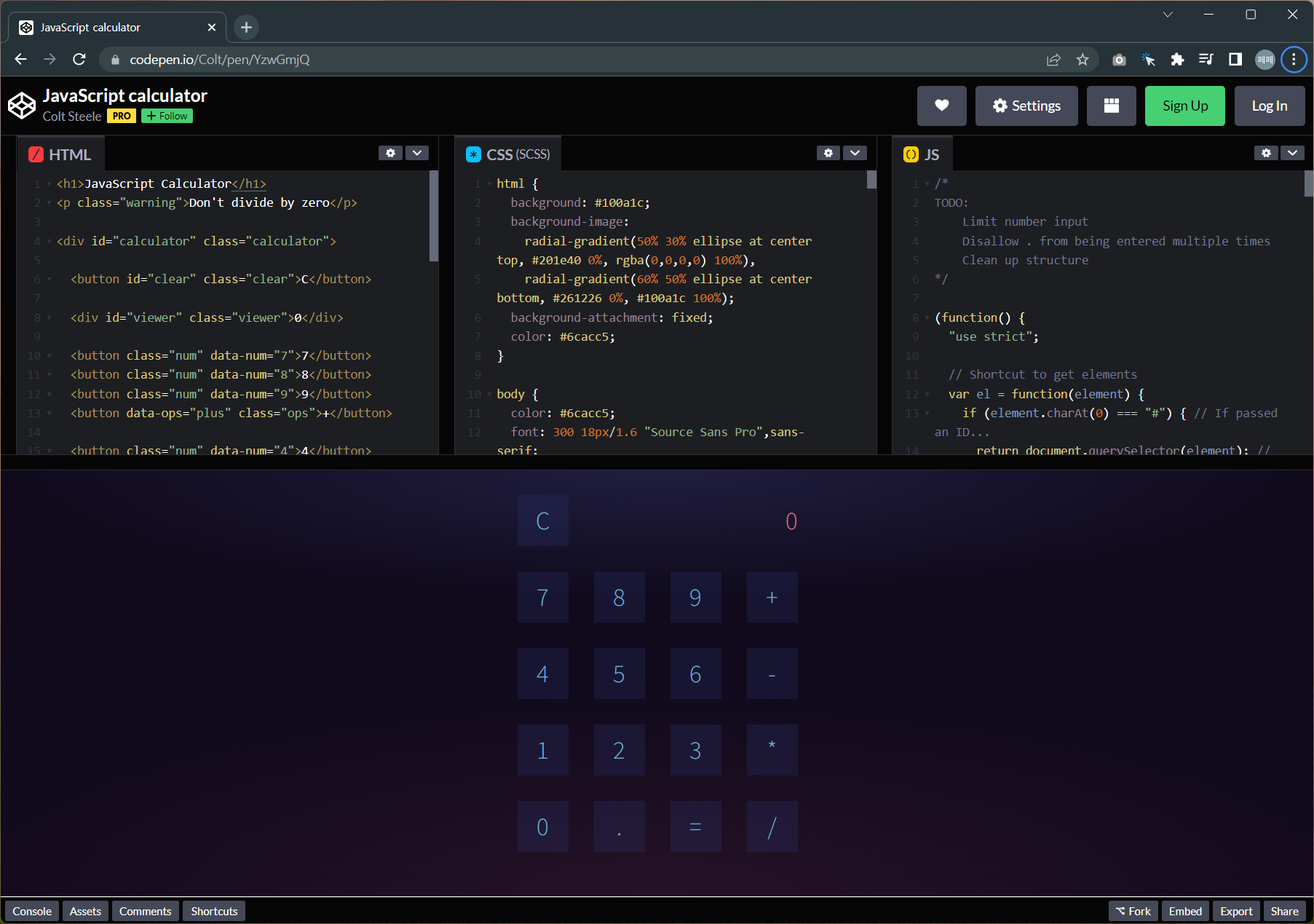Open the browser extensions puzzle menu
Viewport: 1314px width, 924px height.
1177,60
